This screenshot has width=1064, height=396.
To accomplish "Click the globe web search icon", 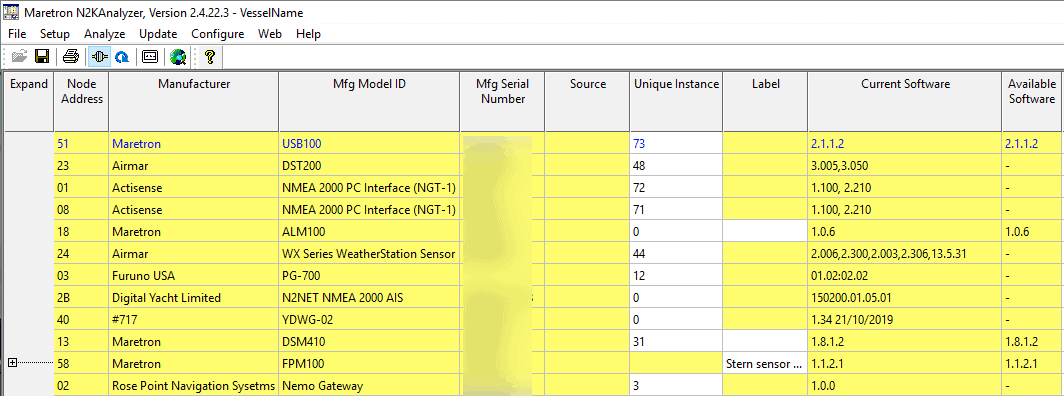I will pyautogui.click(x=178, y=57).
